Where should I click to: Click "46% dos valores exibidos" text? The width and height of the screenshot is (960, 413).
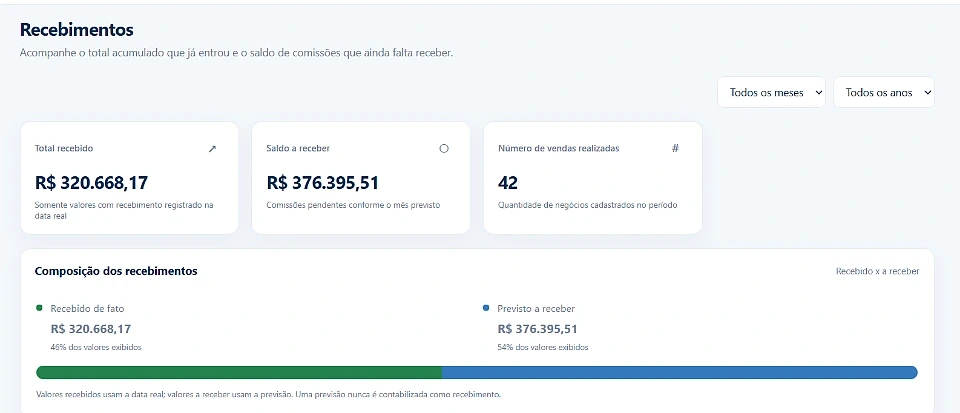tap(96, 347)
